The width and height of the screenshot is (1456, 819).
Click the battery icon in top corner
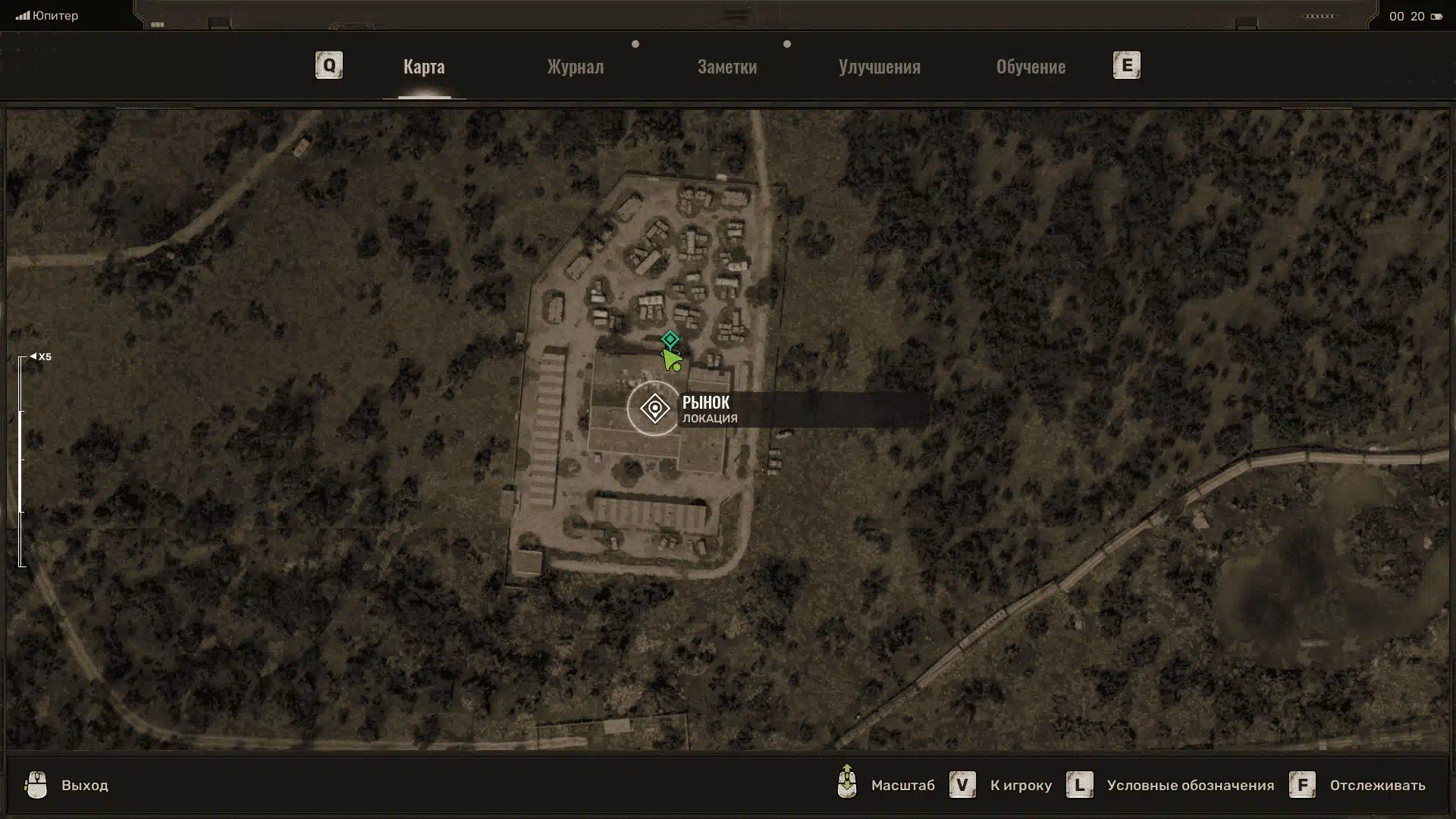click(x=1436, y=17)
